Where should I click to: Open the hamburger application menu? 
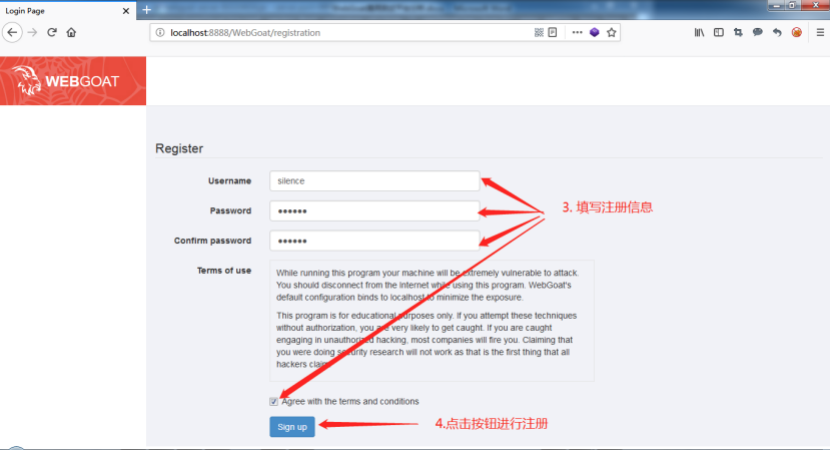[820, 32]
